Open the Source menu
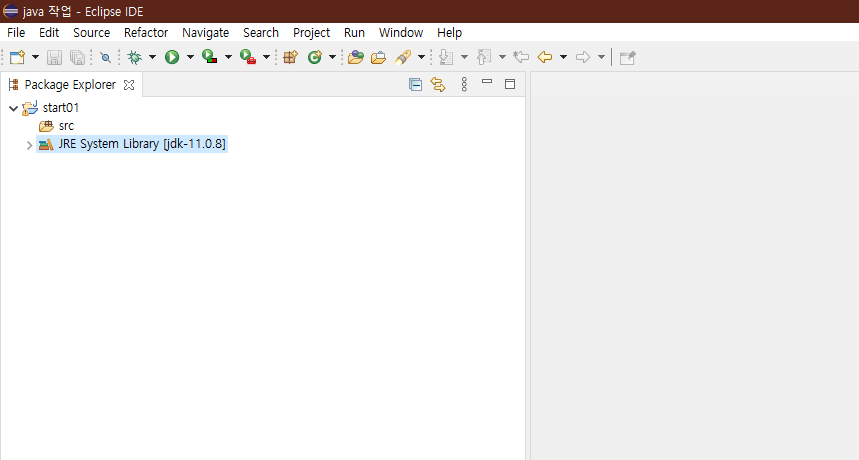Image resolution: width=859 pixels, height=460 pixels. point(91,32)
